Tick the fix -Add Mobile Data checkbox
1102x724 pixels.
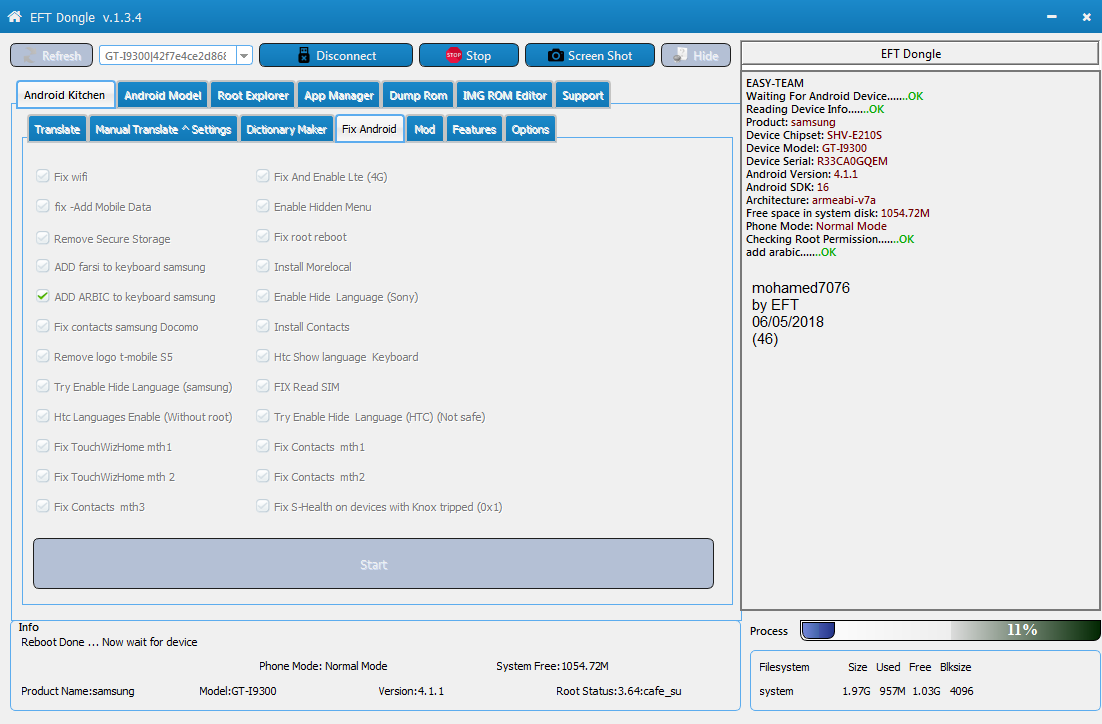point(43,206)
